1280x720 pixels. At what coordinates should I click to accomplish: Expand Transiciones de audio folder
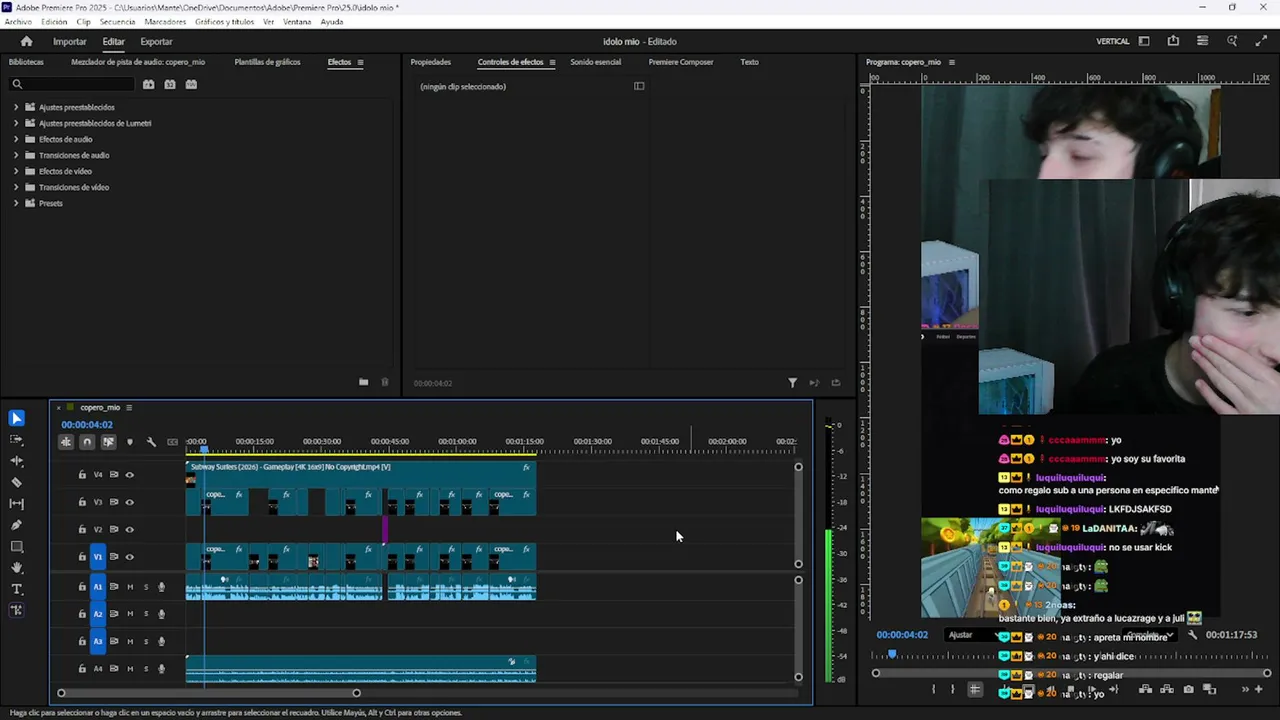click(x=16, y=155)
